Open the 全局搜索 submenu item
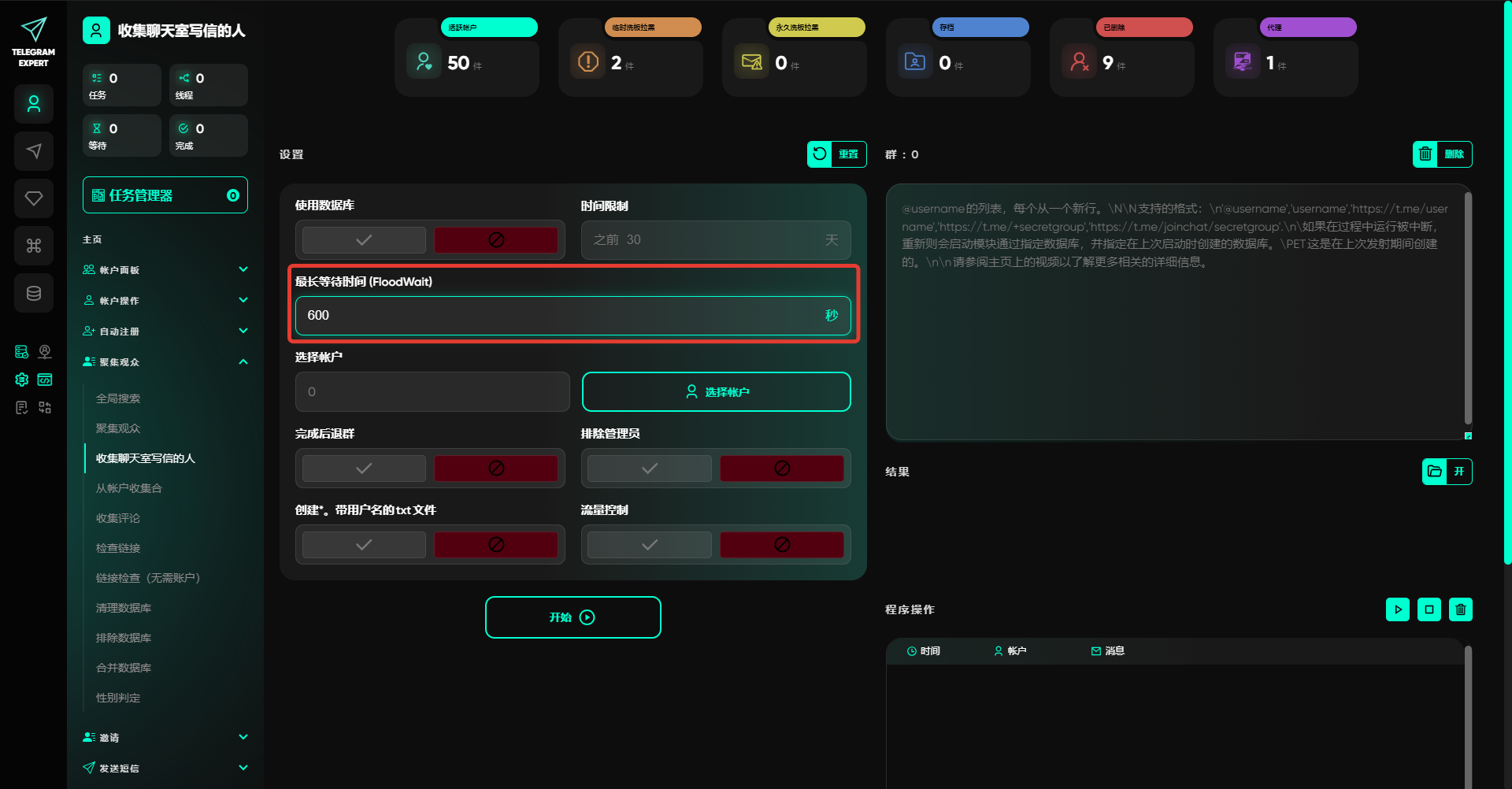 tap(118, 398)
